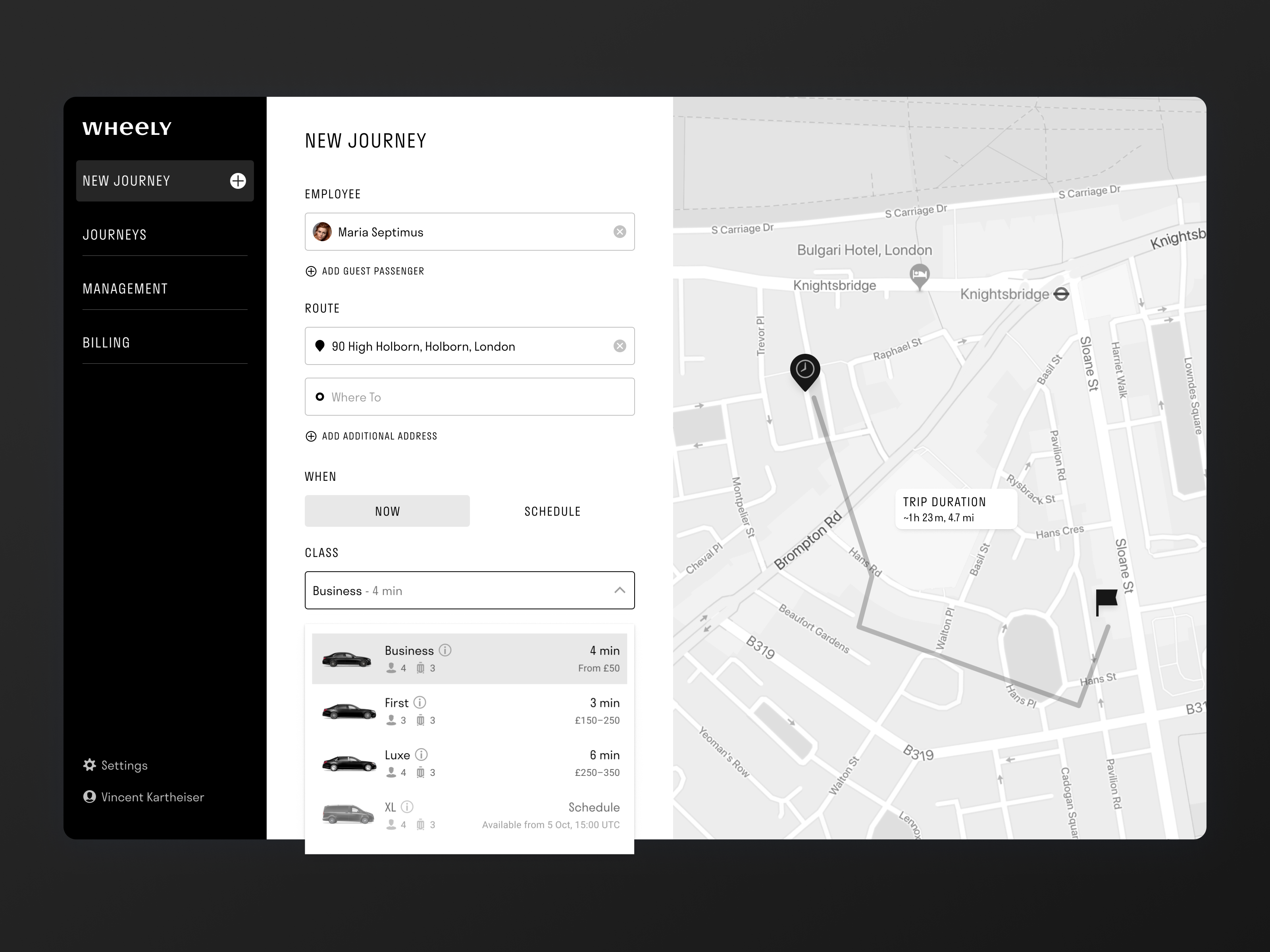Choose the Luxe option, £250–350
The image size is (1270, 952).
[470, 763]
